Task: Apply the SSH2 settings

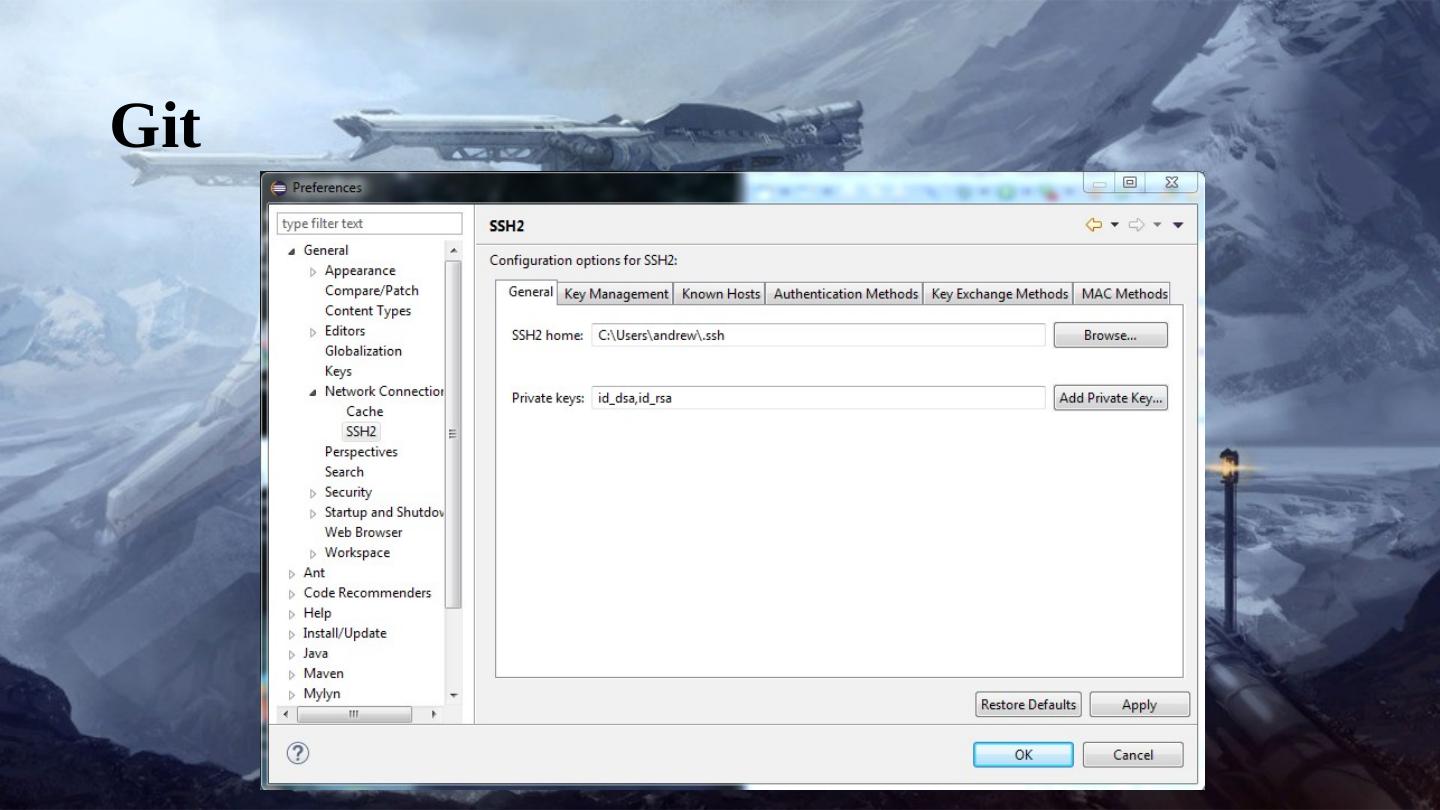Action: click(x=1139, y=705)
